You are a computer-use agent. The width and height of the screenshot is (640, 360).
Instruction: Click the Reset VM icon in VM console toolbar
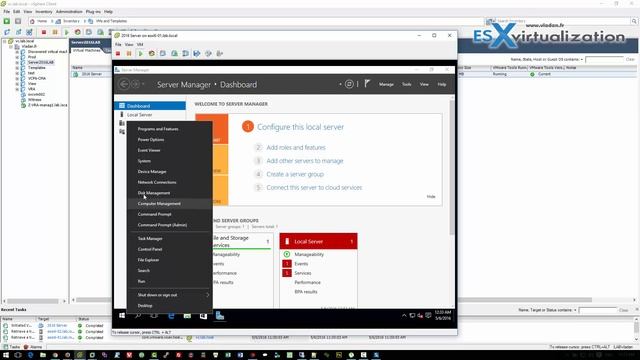click(151, 53)
